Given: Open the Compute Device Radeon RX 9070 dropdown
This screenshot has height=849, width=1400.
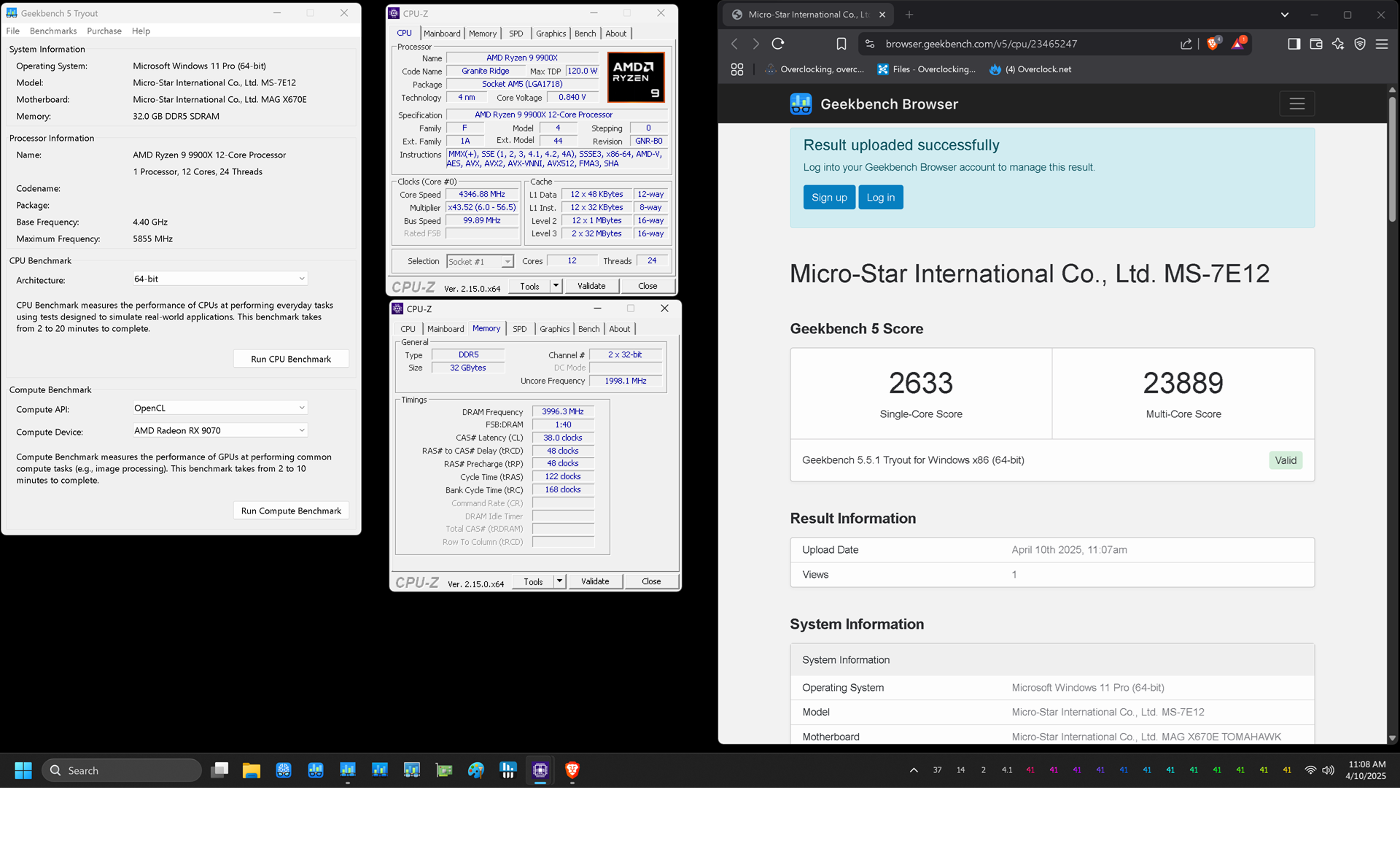Looking at the screenshot, I should click(219, 430).
